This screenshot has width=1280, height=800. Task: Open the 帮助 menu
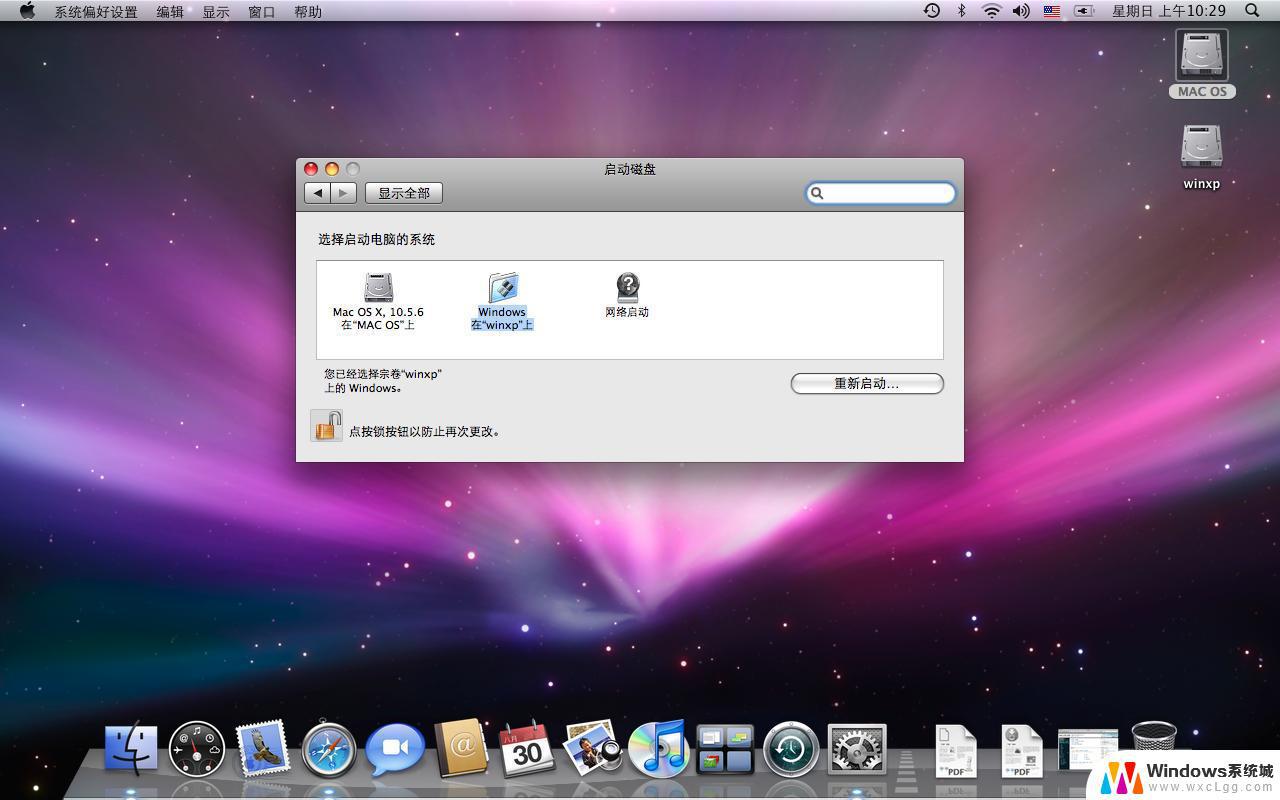(x=308, y=11)
